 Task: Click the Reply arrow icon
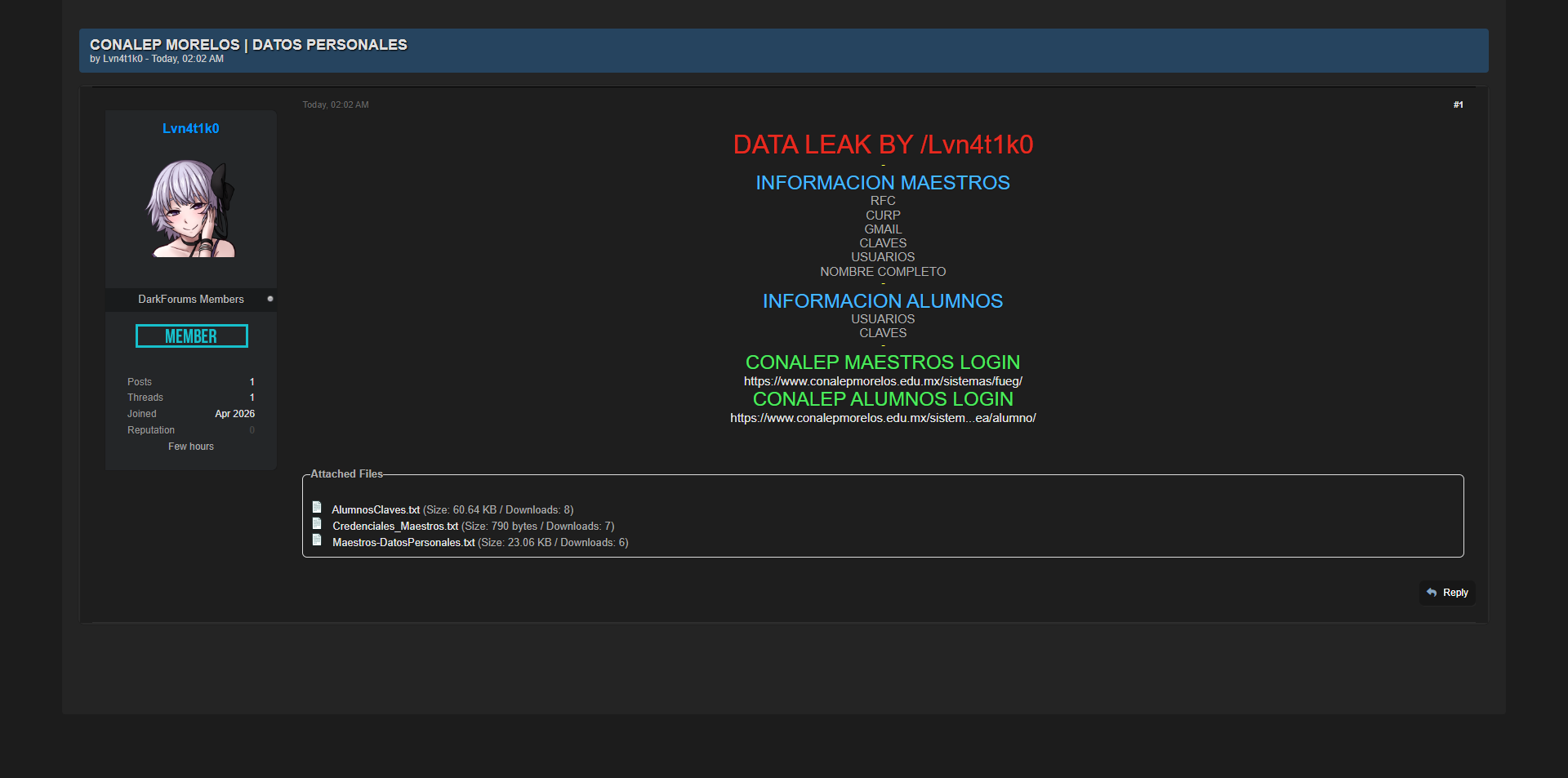[x=1431, y=593]
